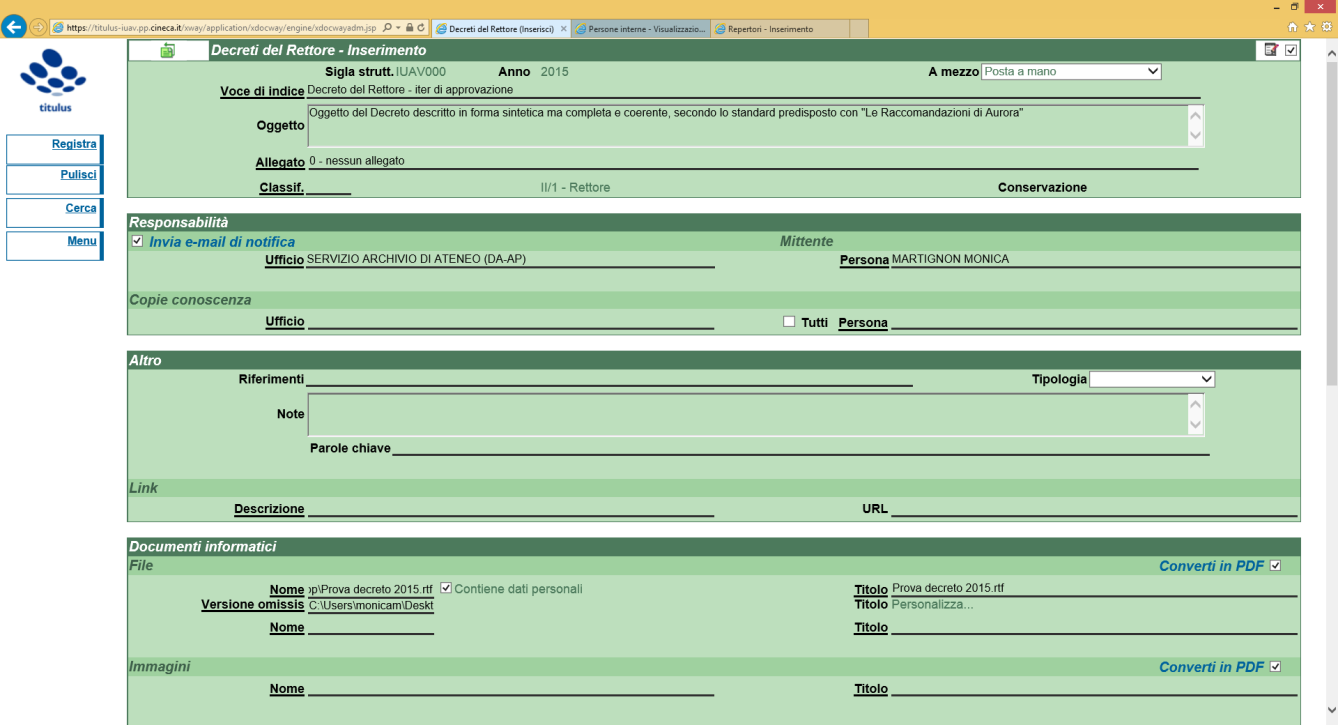The height and width of the screenshot is (725, 1338).
Task: Click the green document icon beside the form title
Action: tap(167, 50)
